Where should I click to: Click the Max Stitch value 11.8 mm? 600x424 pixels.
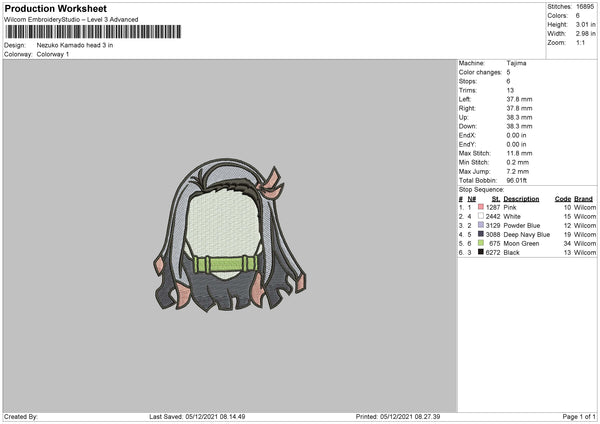(x=519, y=153)
